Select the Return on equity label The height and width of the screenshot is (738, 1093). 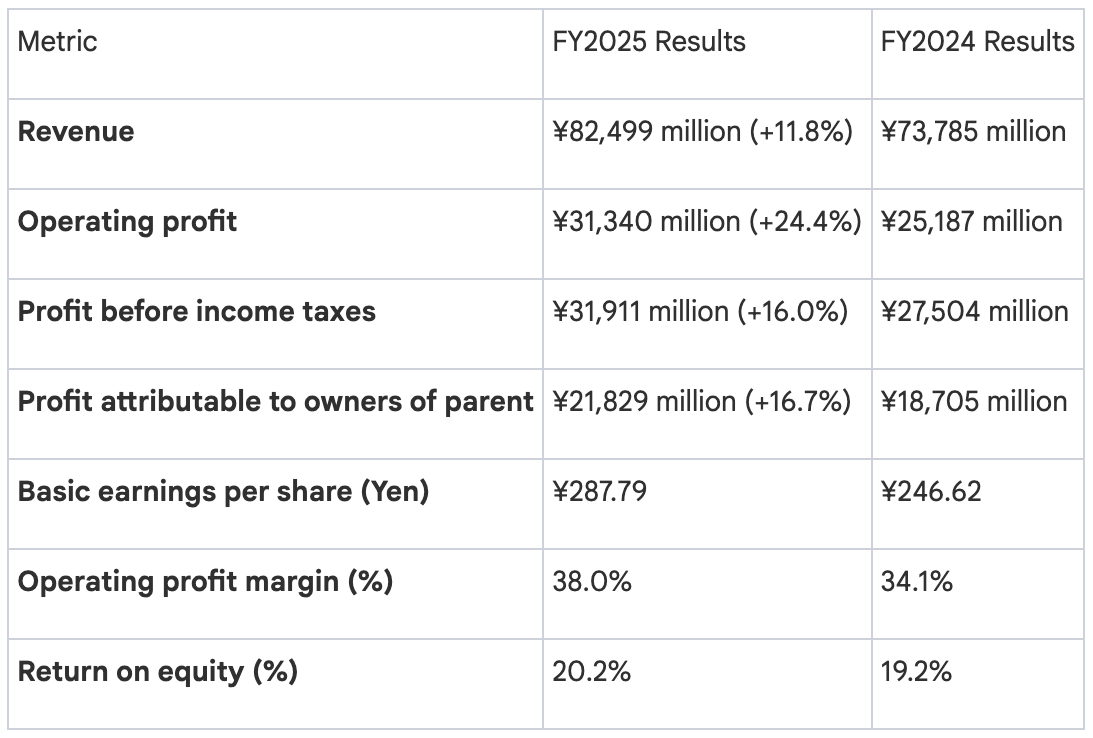coord(158,672)
